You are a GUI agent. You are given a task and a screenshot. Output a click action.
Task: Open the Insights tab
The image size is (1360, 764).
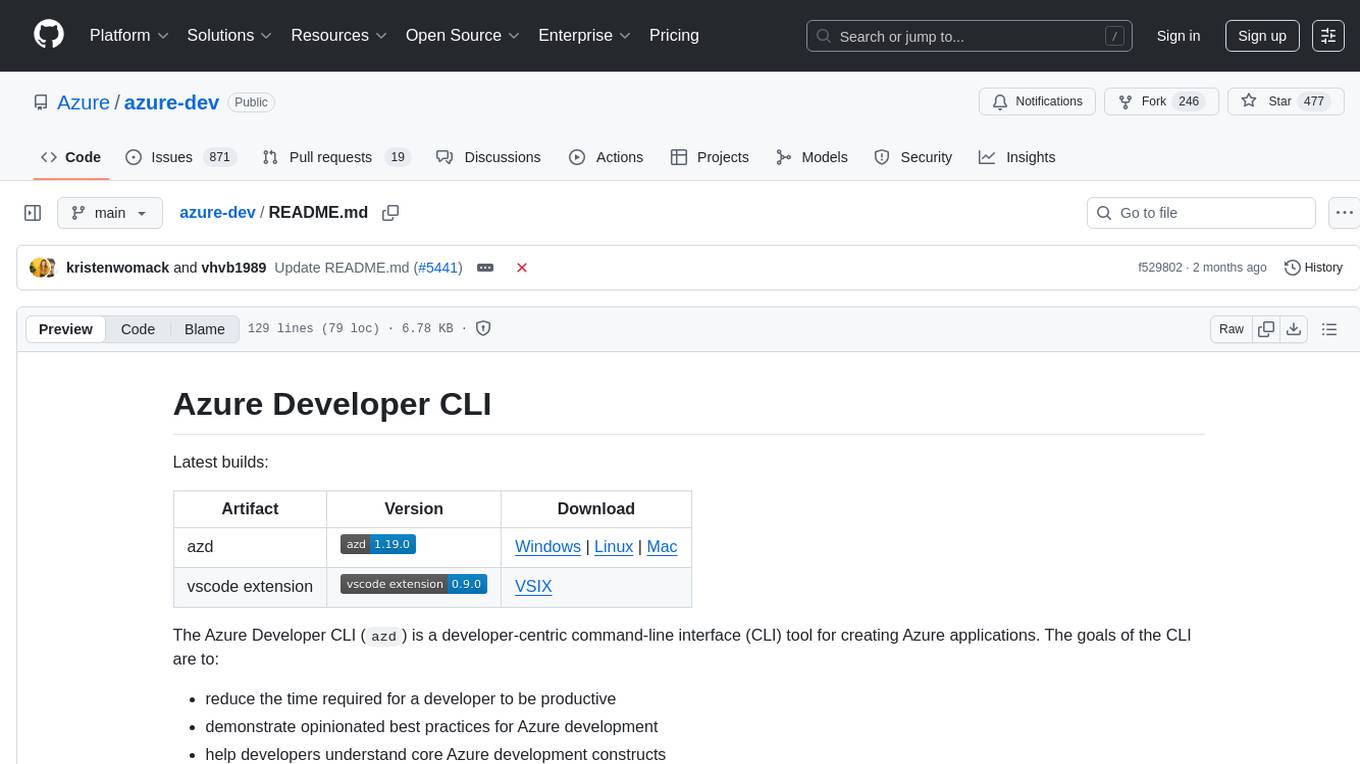(x=1017, y=157)
